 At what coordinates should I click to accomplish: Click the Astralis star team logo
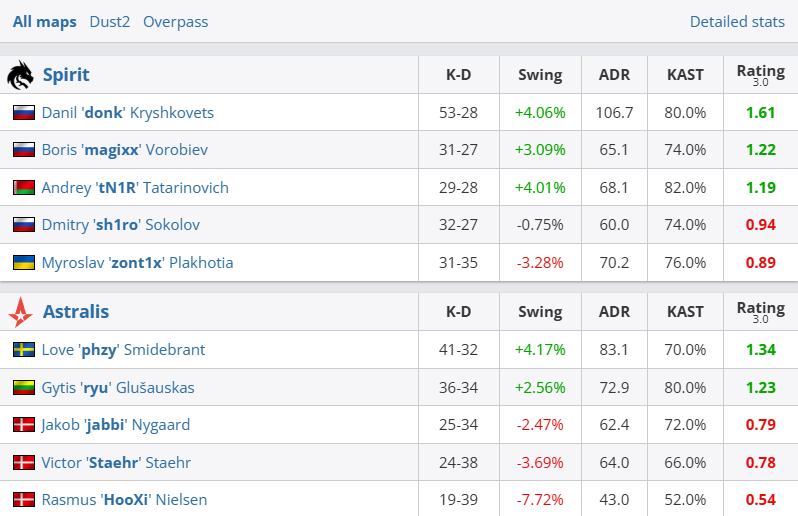click(20, 312)
